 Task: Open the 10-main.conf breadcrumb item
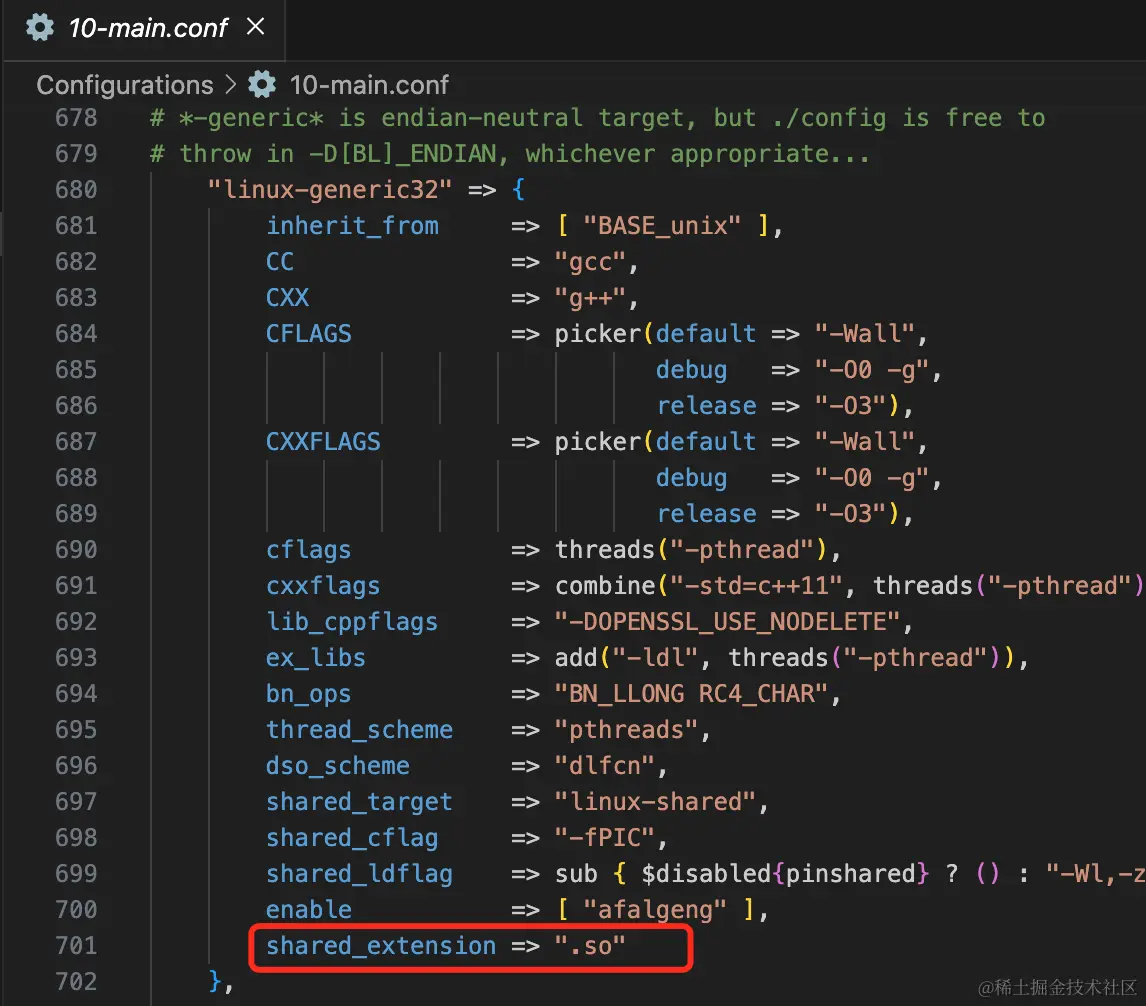tap(369, 85)
